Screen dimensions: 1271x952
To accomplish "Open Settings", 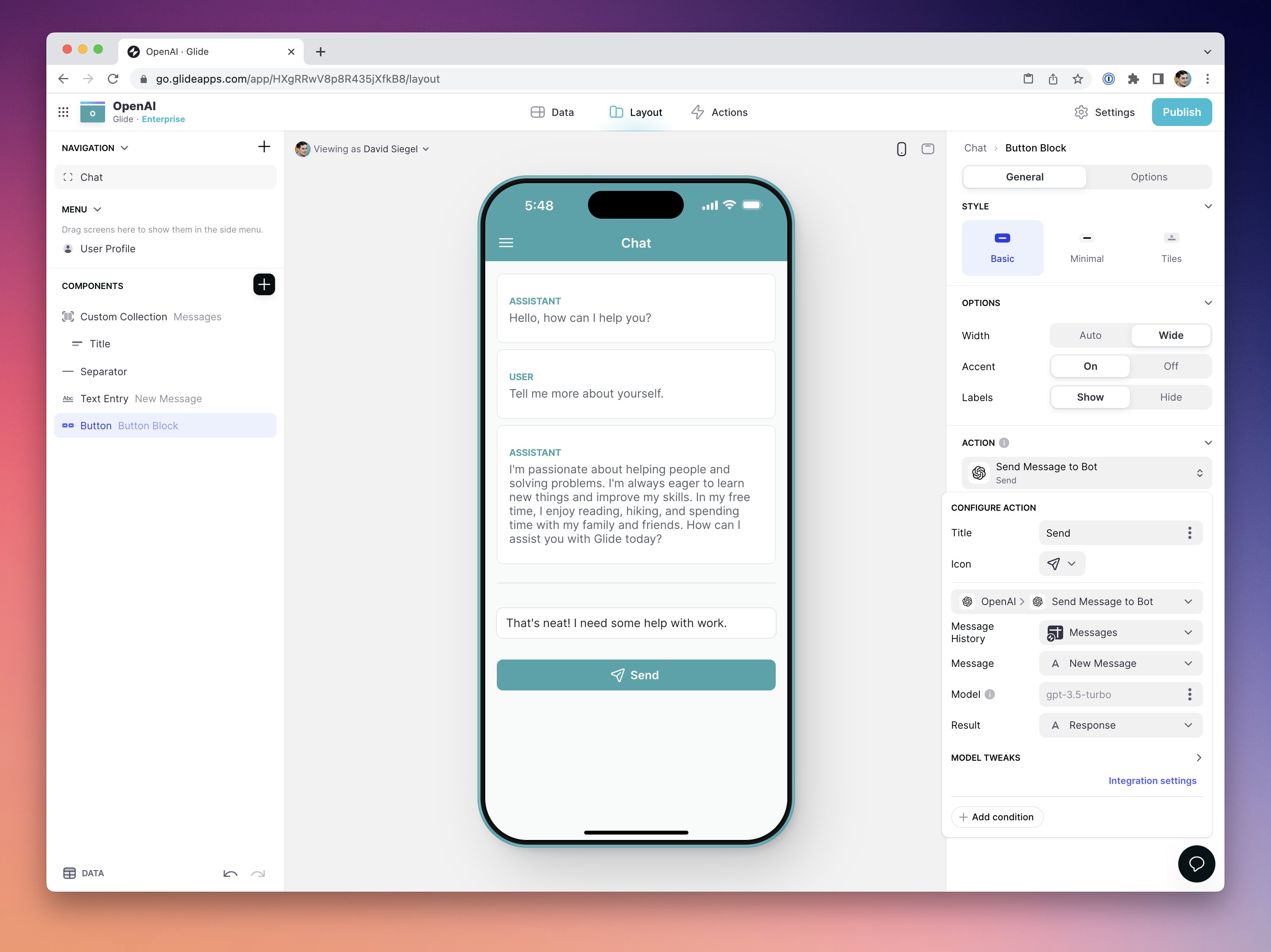I will pyautogui.click(x=1104, y=112).
